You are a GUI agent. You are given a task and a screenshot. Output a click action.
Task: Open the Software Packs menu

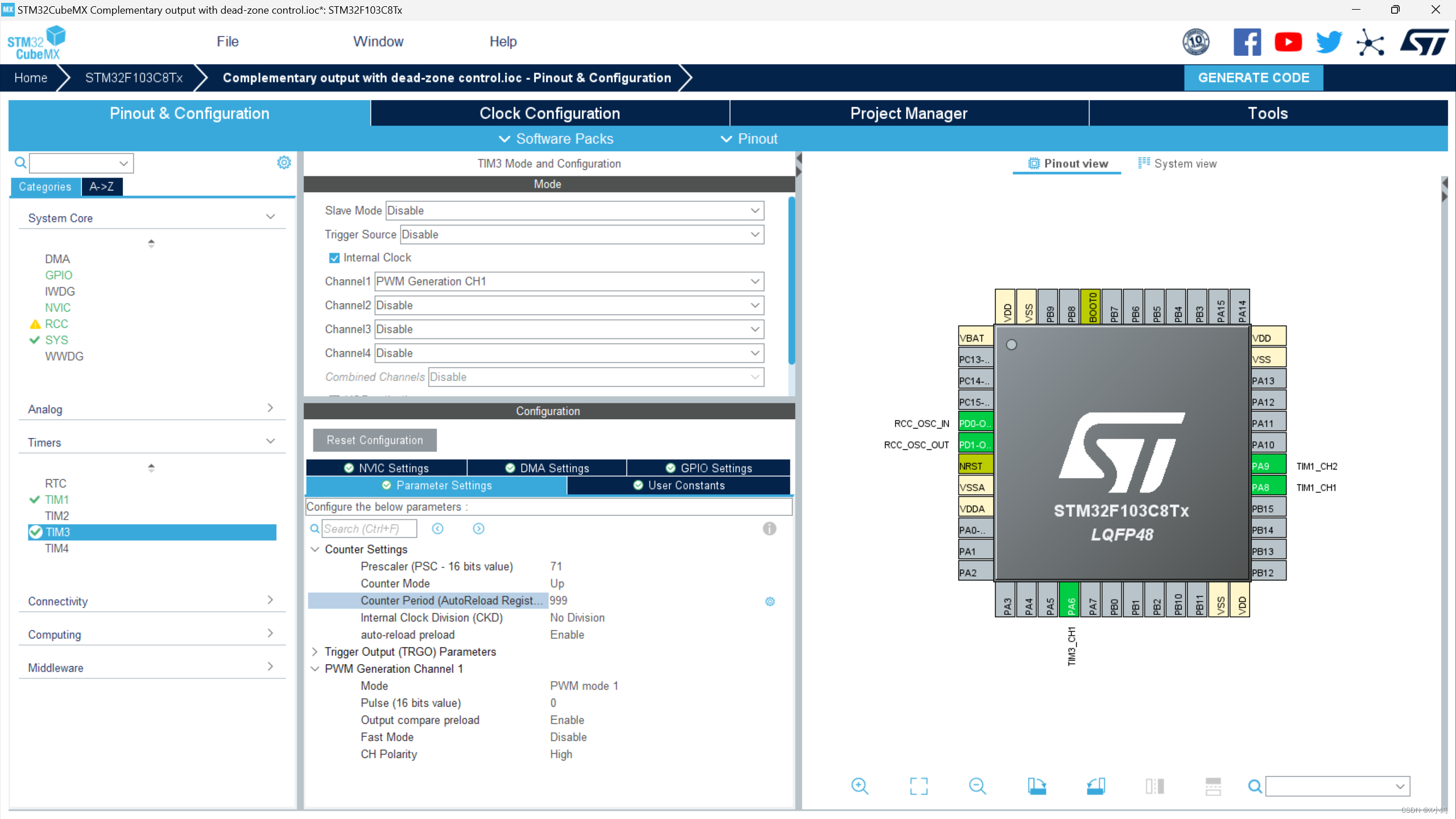click(x=556, y=139)
